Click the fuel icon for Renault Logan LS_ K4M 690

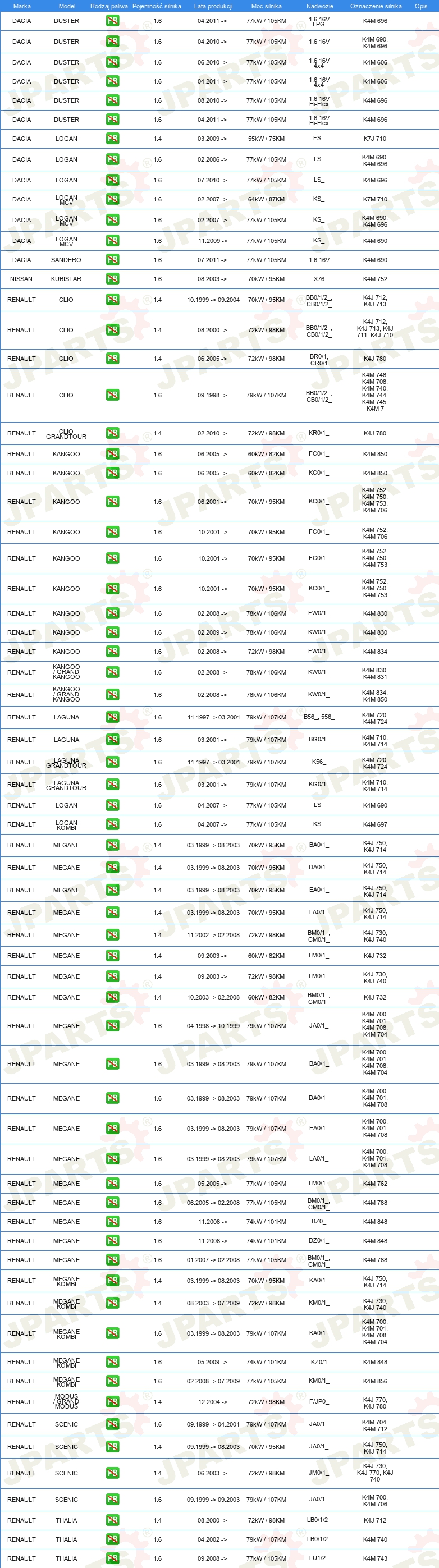pos(113,805)
